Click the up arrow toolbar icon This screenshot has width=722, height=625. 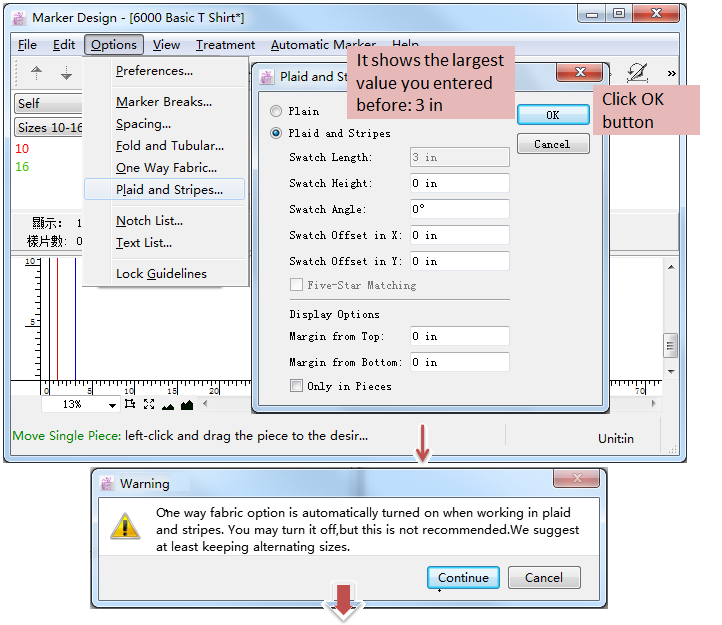tap(37, 72)
